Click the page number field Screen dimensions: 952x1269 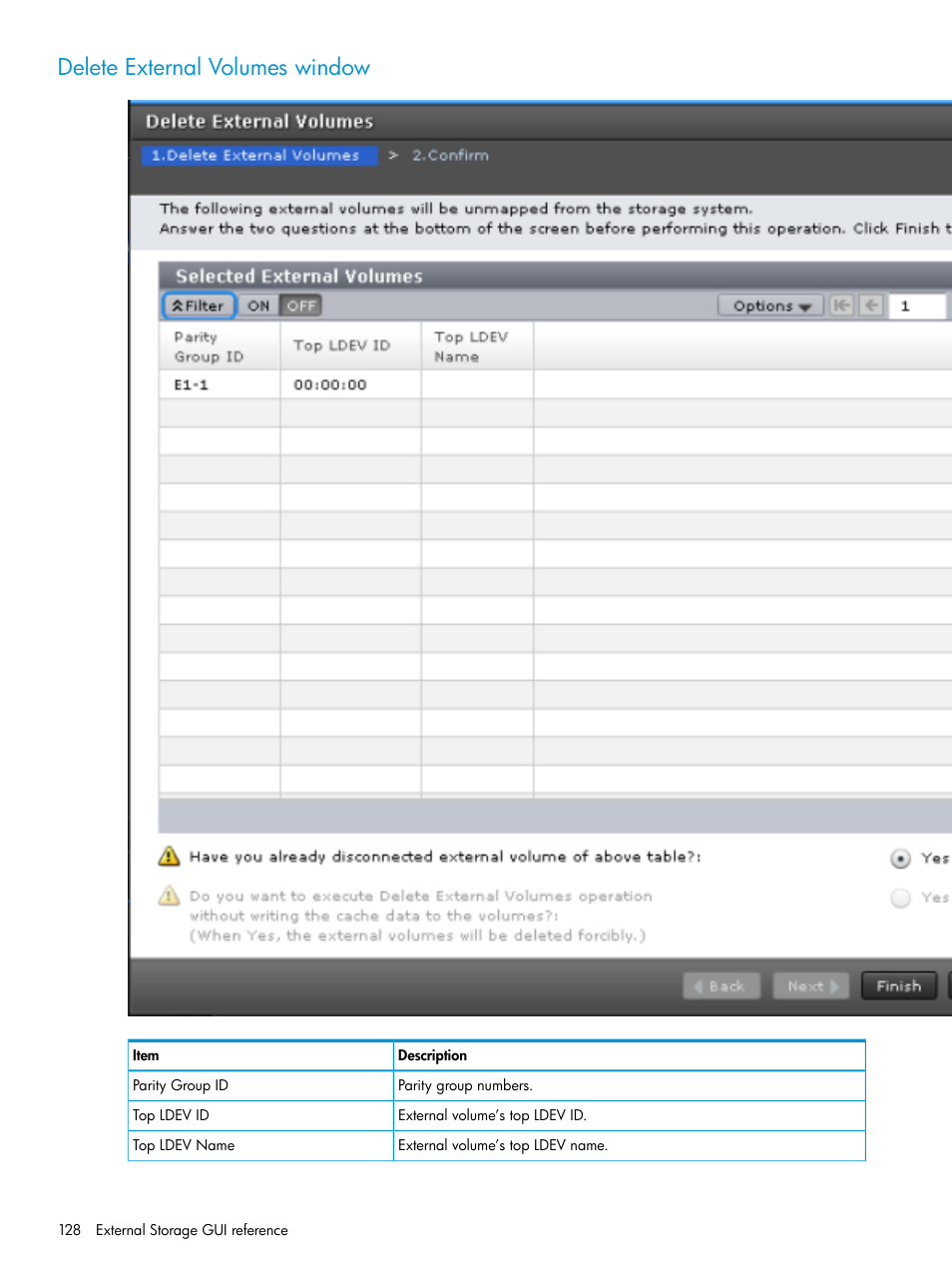(919, 306)
